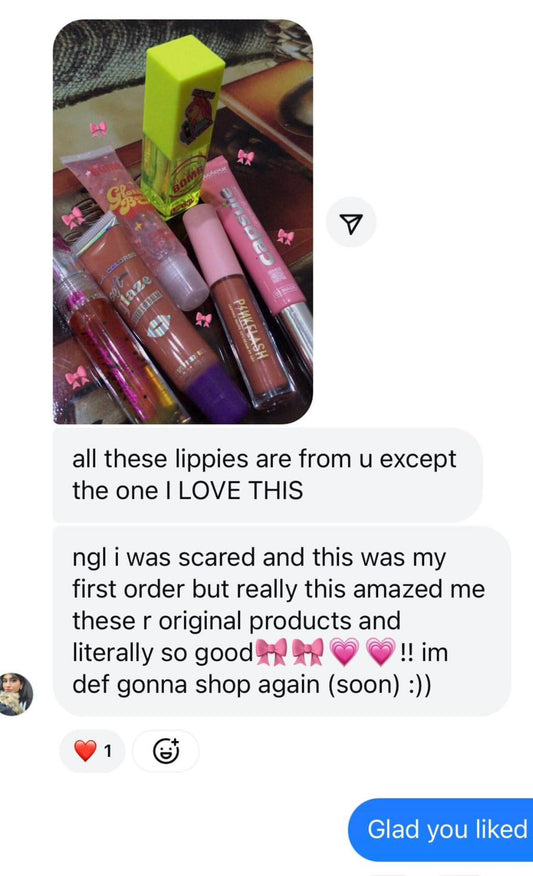The width and height of the screenshot is (533, 876).
Task: Click the red heart reaction on message
Action: point(85,750)
